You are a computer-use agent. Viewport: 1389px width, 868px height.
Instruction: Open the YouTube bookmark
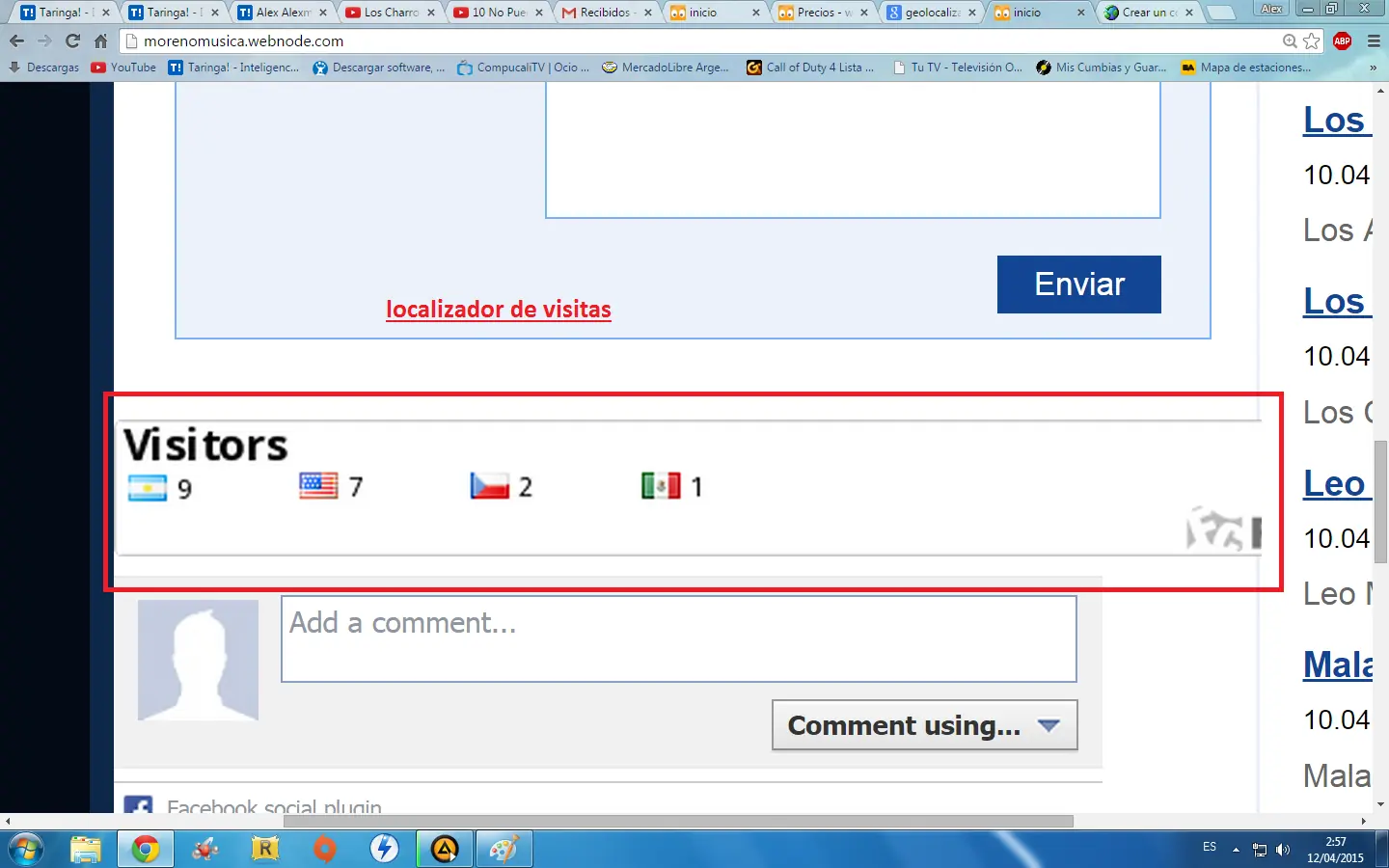pyautogui.click(x=123, y=68)
